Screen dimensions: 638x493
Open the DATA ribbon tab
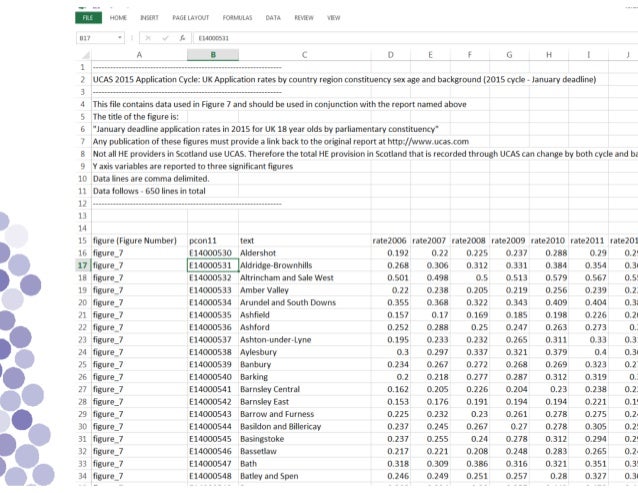click(x=273, y=18)
